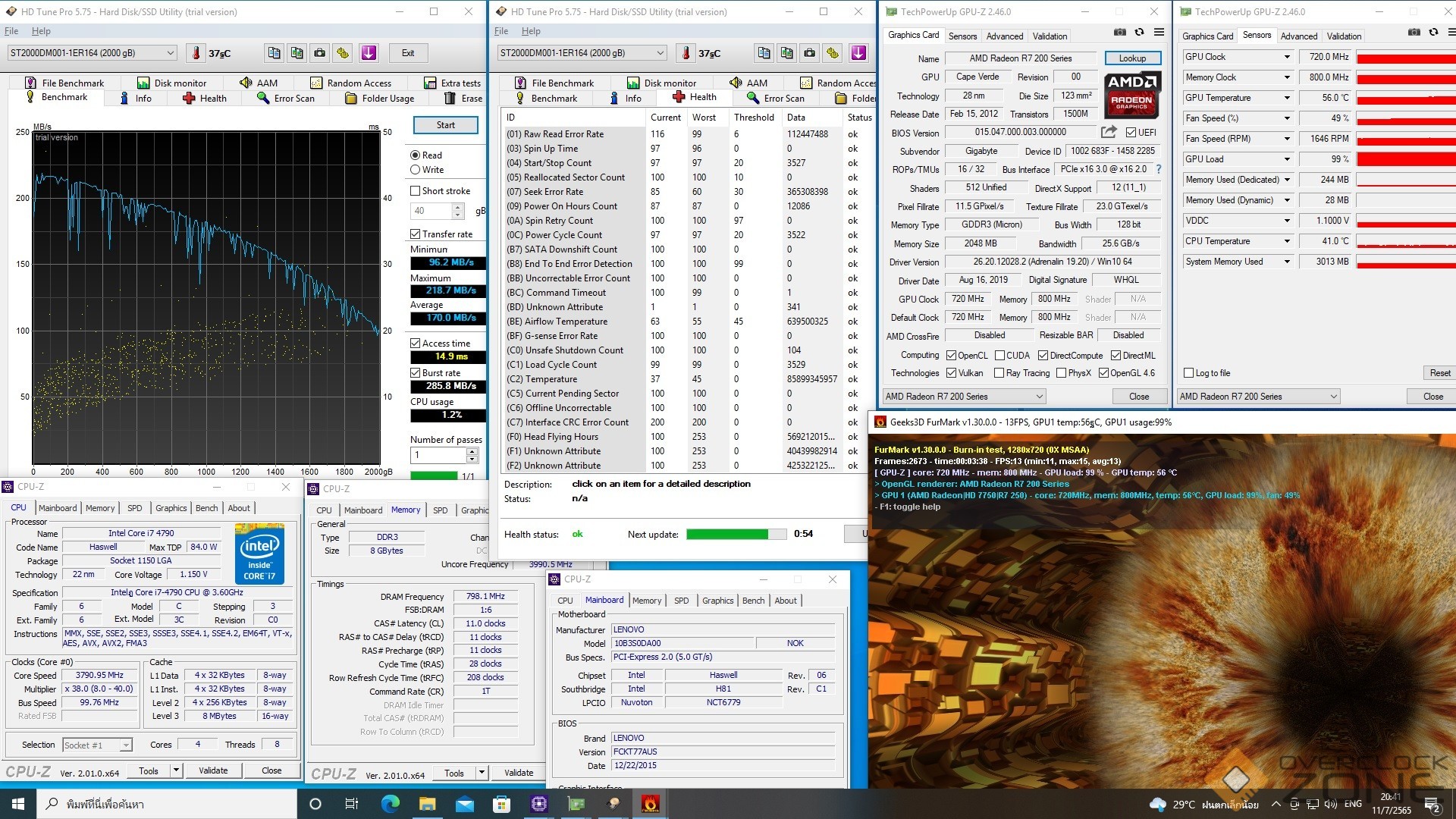Click the GPU-Z Graphics Card screenshot camera icon
The width and height of the screenshot is (1456, 819).
[x=1120, y=32]
